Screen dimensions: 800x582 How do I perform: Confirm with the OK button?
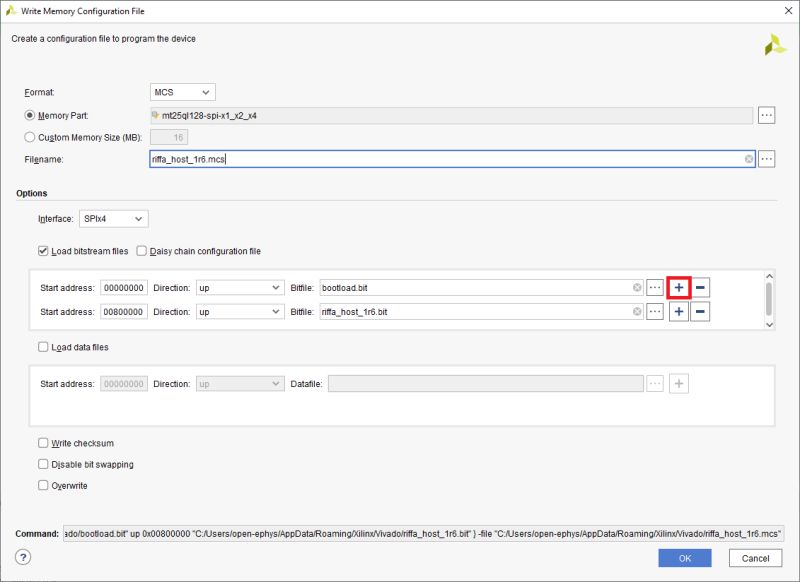683,559
